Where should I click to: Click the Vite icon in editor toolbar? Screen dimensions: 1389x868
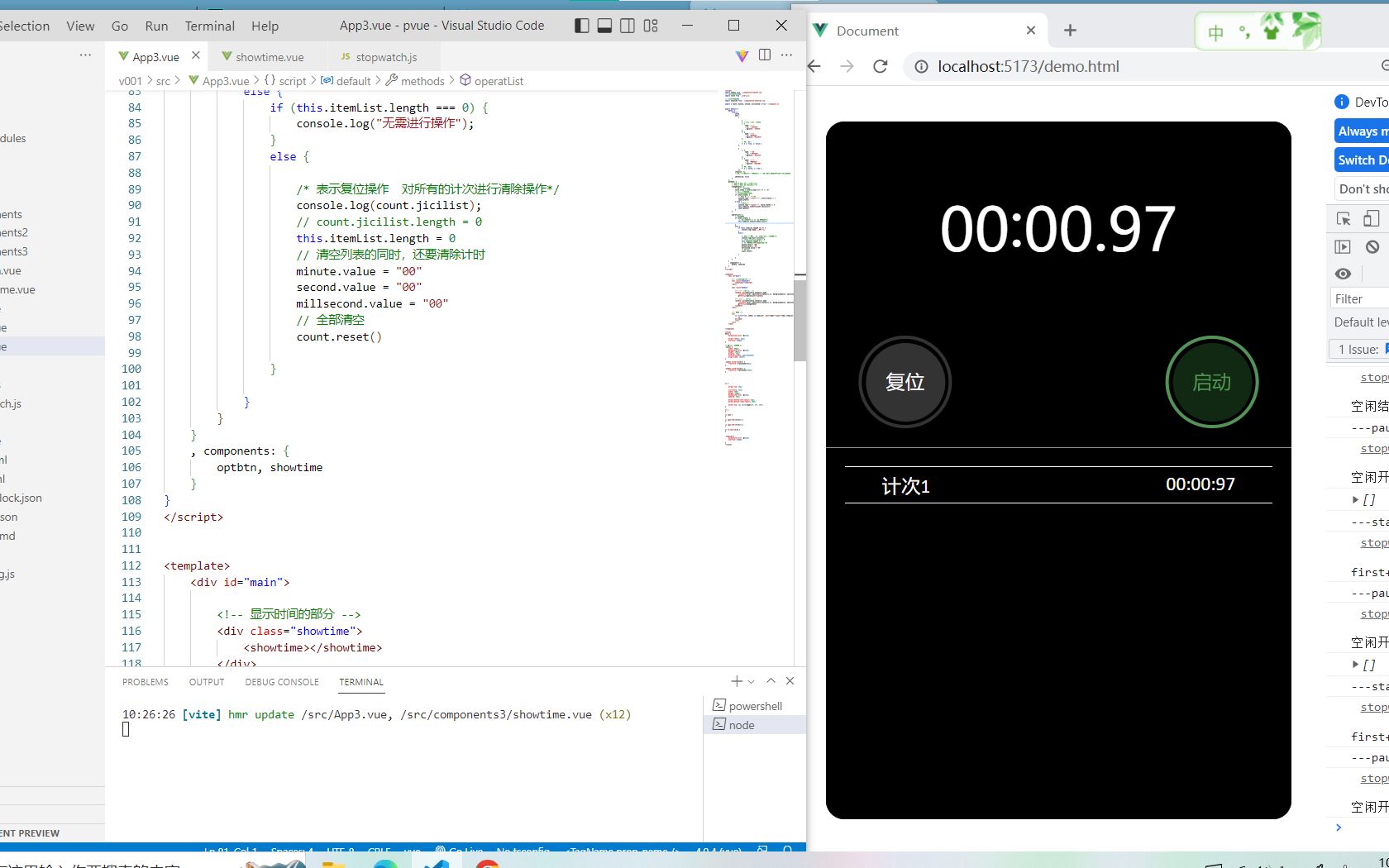[742, 55]
